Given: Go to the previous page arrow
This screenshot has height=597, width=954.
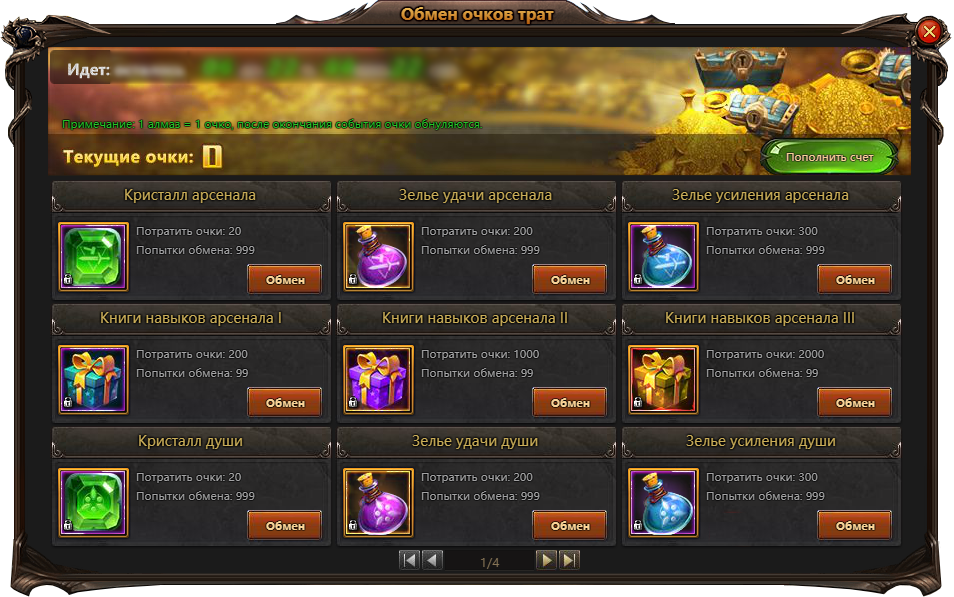Looking at the screenshot, I should (433, 560).
